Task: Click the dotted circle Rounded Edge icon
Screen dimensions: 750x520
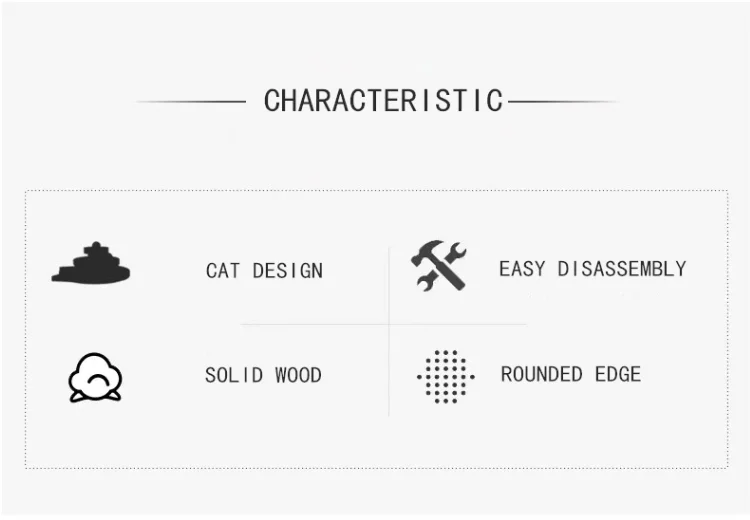Action: pos(445,376)
